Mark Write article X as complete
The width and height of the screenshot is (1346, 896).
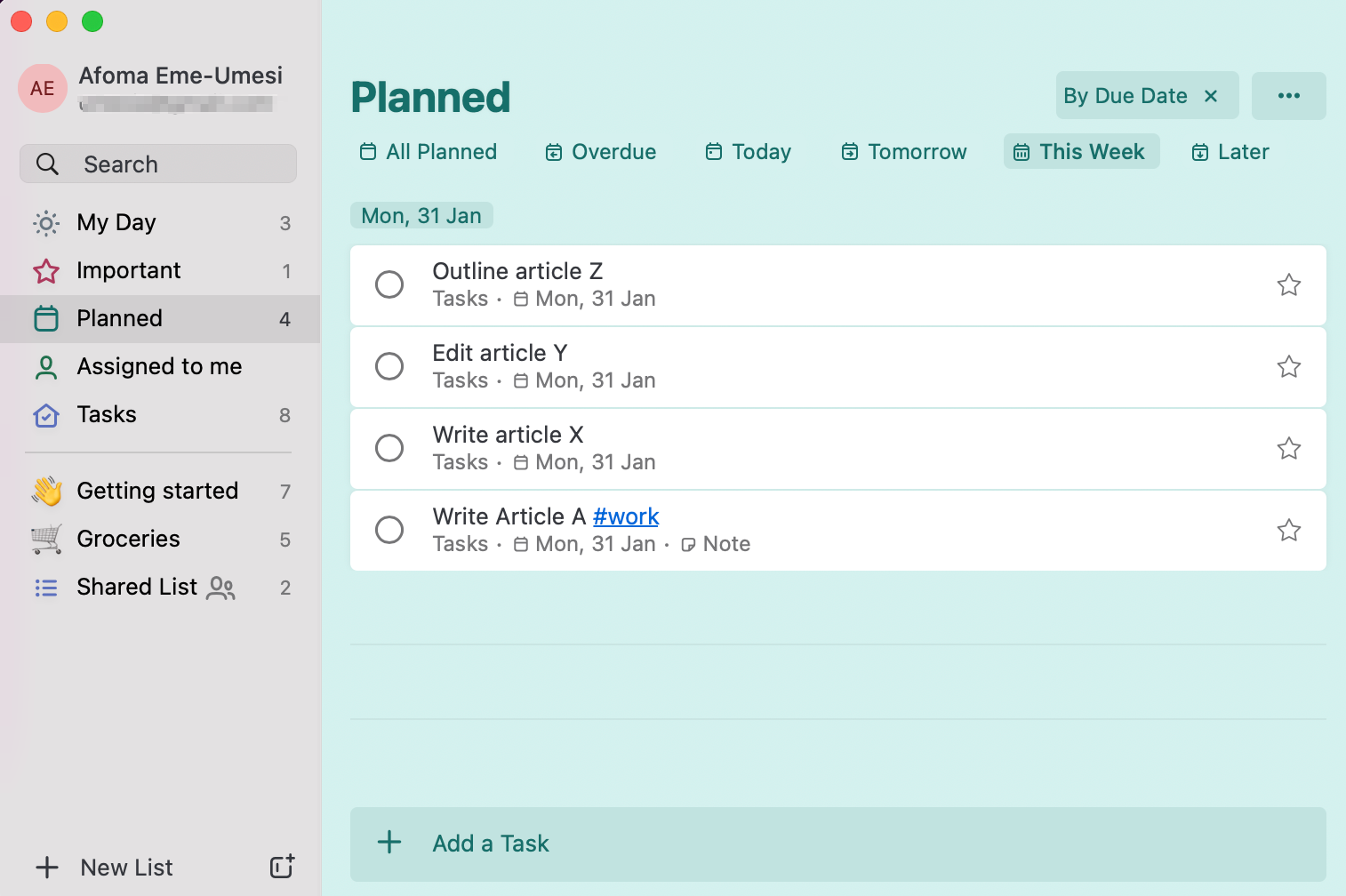click(389, 448)
